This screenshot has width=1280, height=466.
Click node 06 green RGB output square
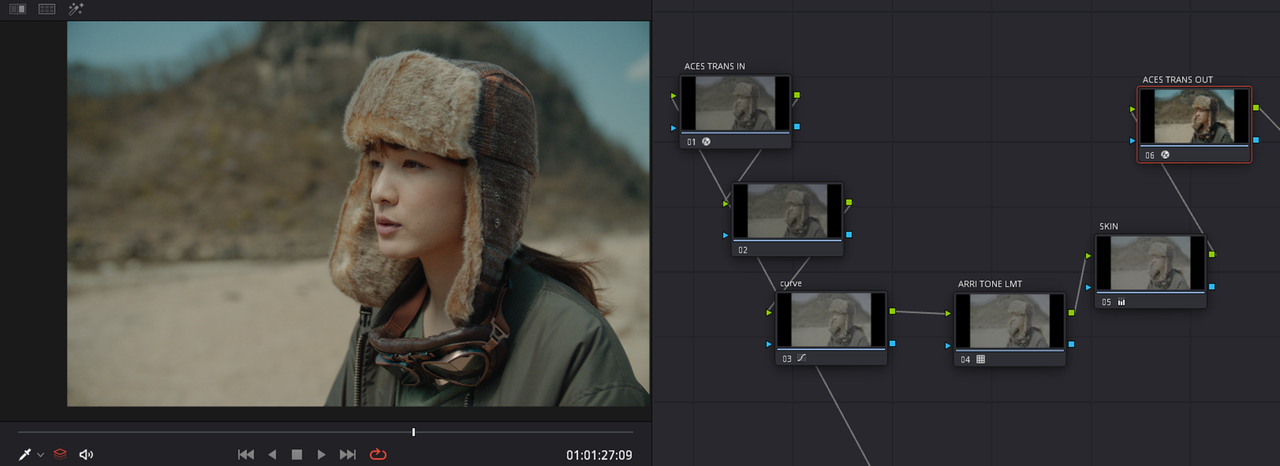coord(1256,108)
